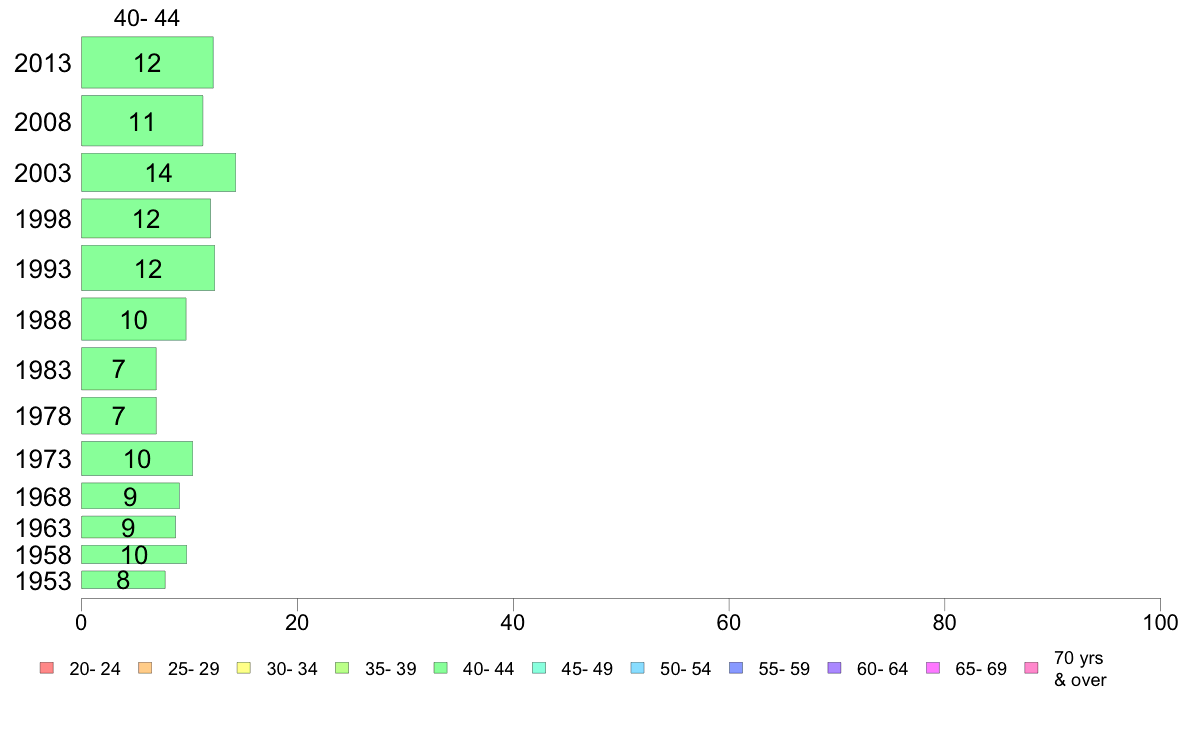1188x736 pixels.
Task: Click the 20-24 legend color swatch
Action: click(x=47, y=668)
